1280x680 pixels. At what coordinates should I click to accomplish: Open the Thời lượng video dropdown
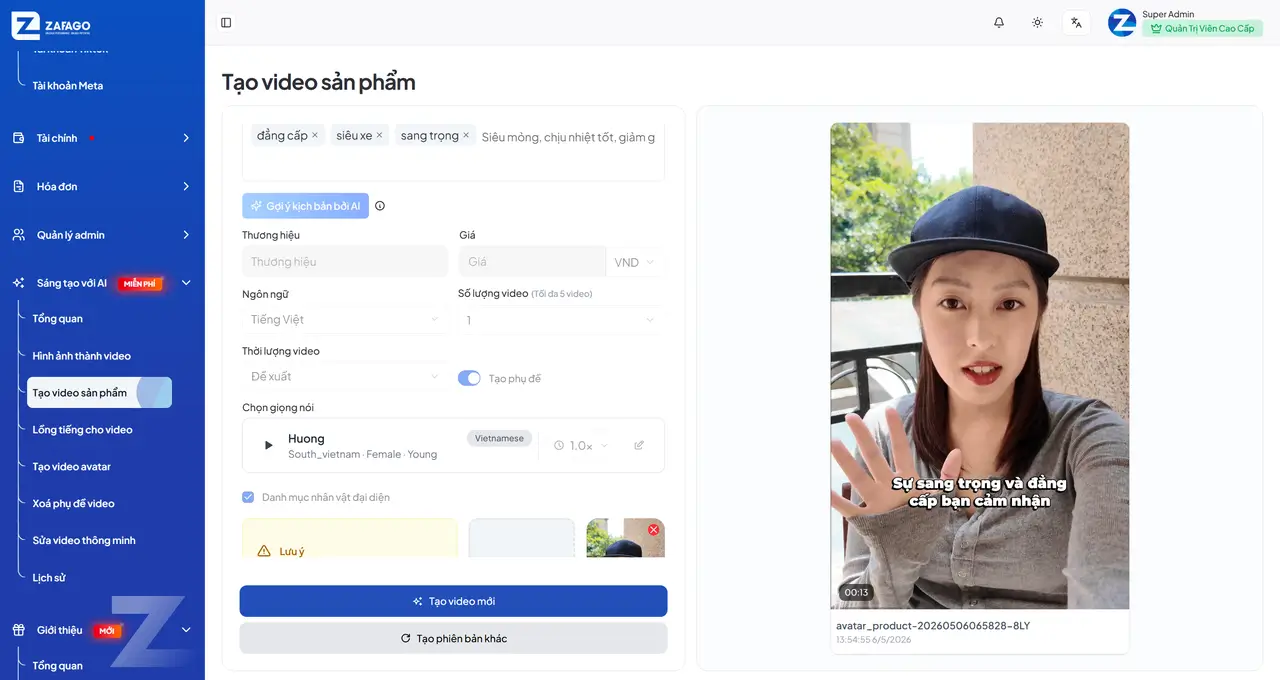tap(345, 376)
